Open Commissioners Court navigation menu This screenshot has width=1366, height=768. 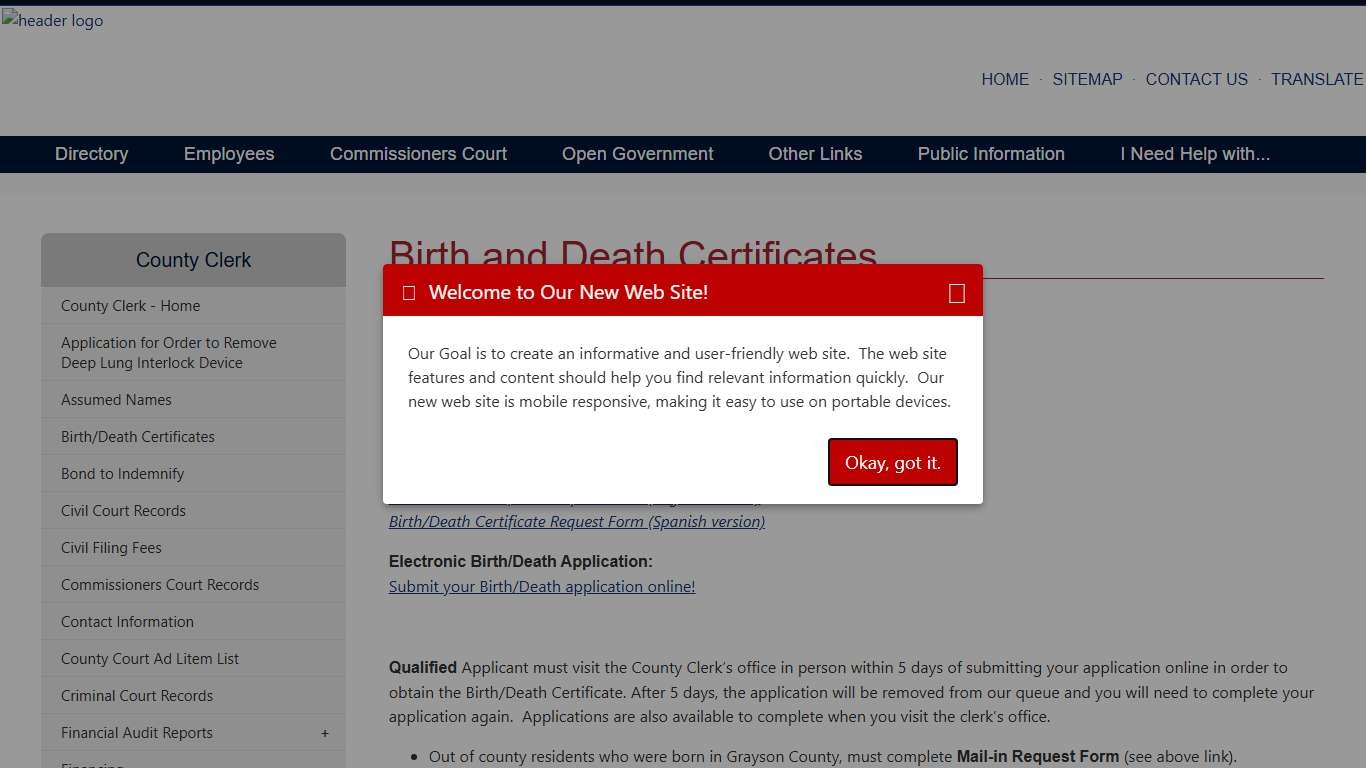[418, 154]
